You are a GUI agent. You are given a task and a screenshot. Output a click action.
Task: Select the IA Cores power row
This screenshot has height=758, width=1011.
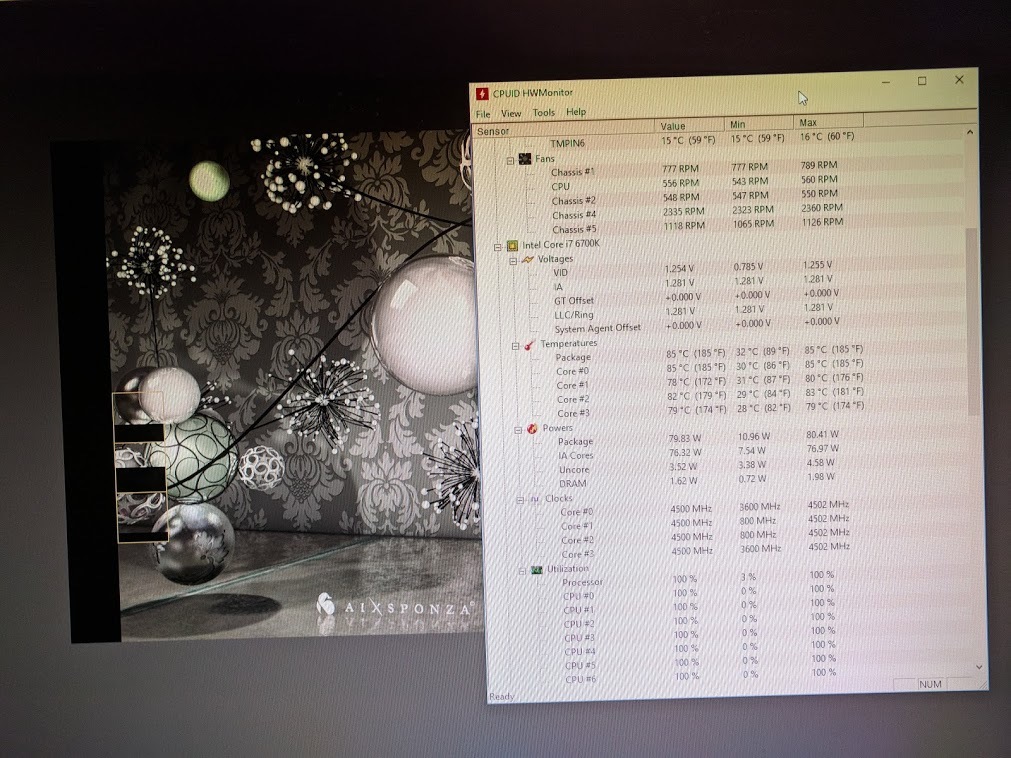tap(725, 453)
